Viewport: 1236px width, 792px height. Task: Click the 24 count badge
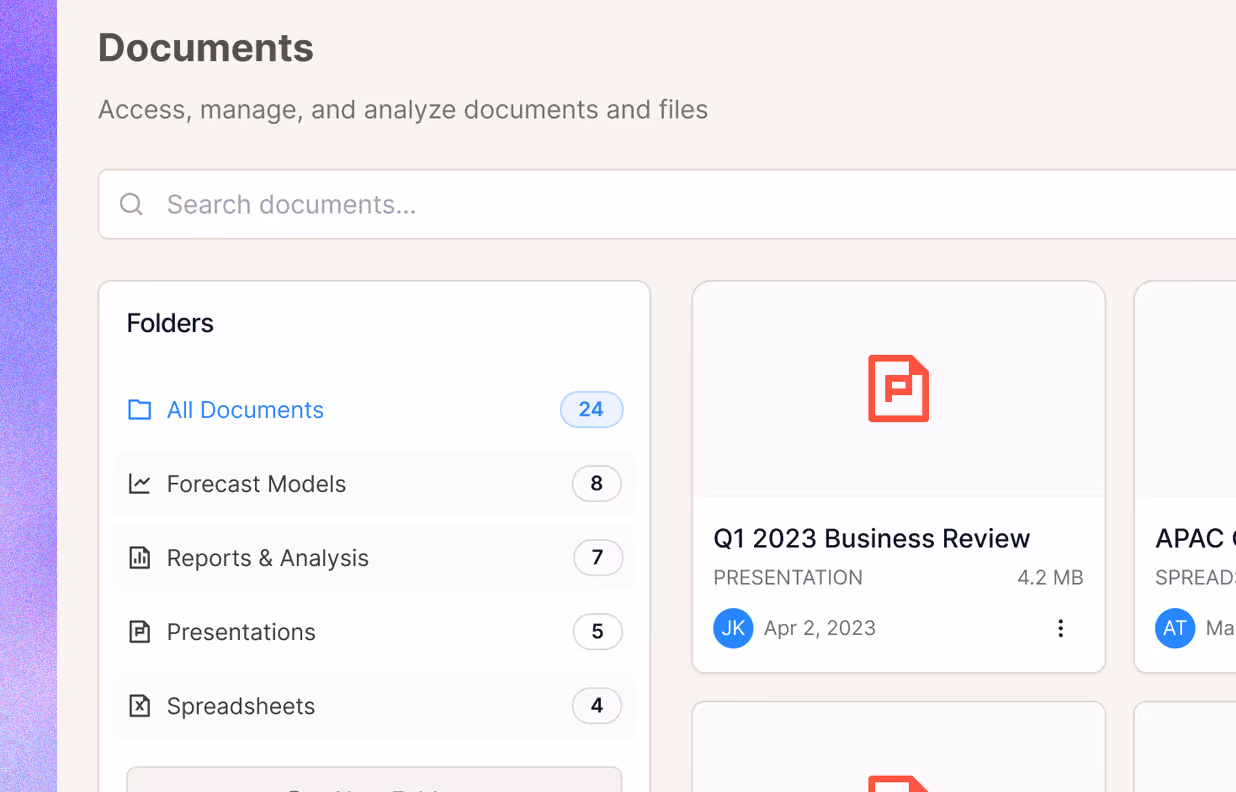point(592,410)
